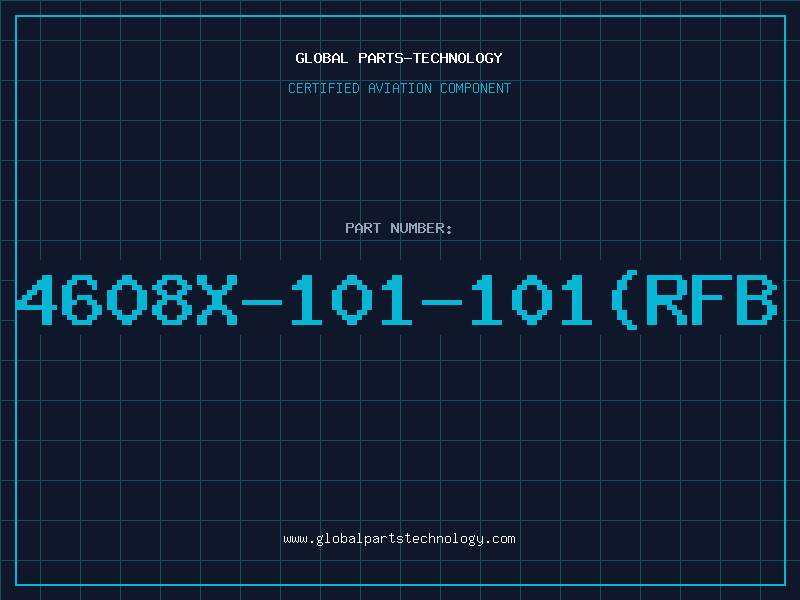Click the first dash after 4608X

point(262,303)
